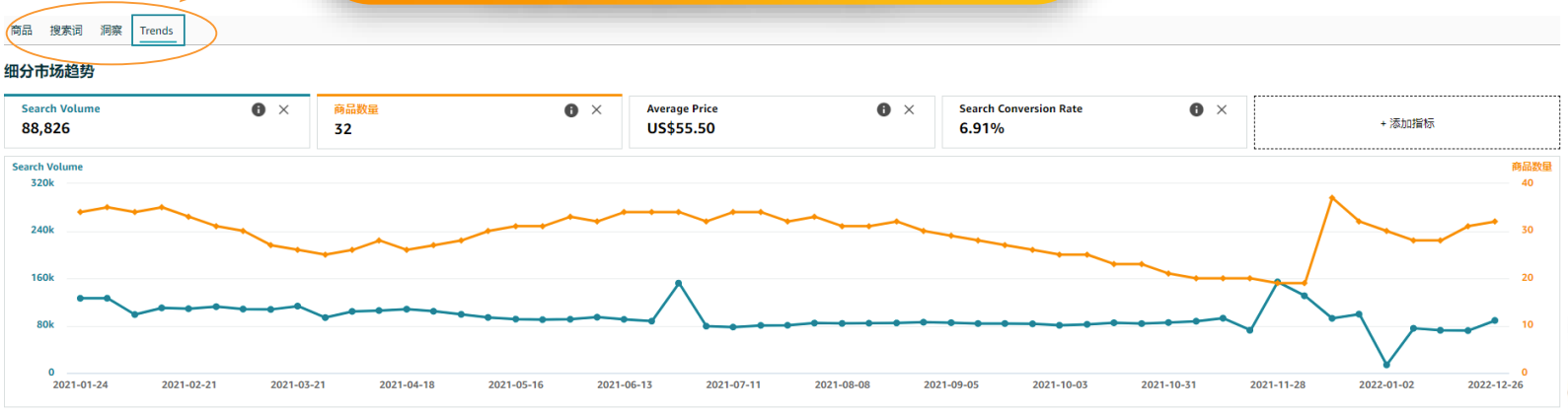Click the right axis label 40
Viewport: 1568px width, 413px height.
click(x=1528, y=182)
